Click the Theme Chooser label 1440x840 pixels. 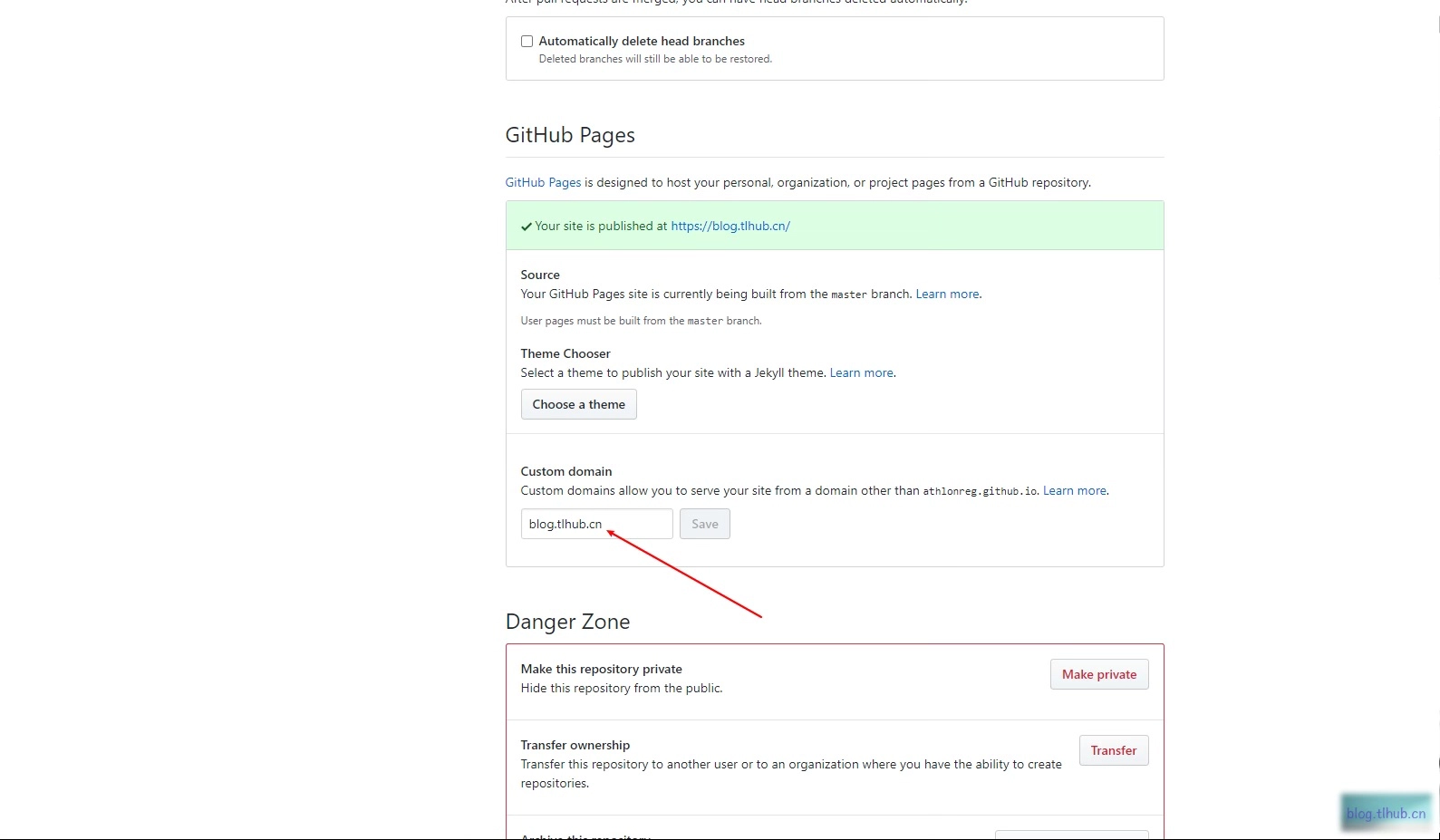tap(565, 353)
